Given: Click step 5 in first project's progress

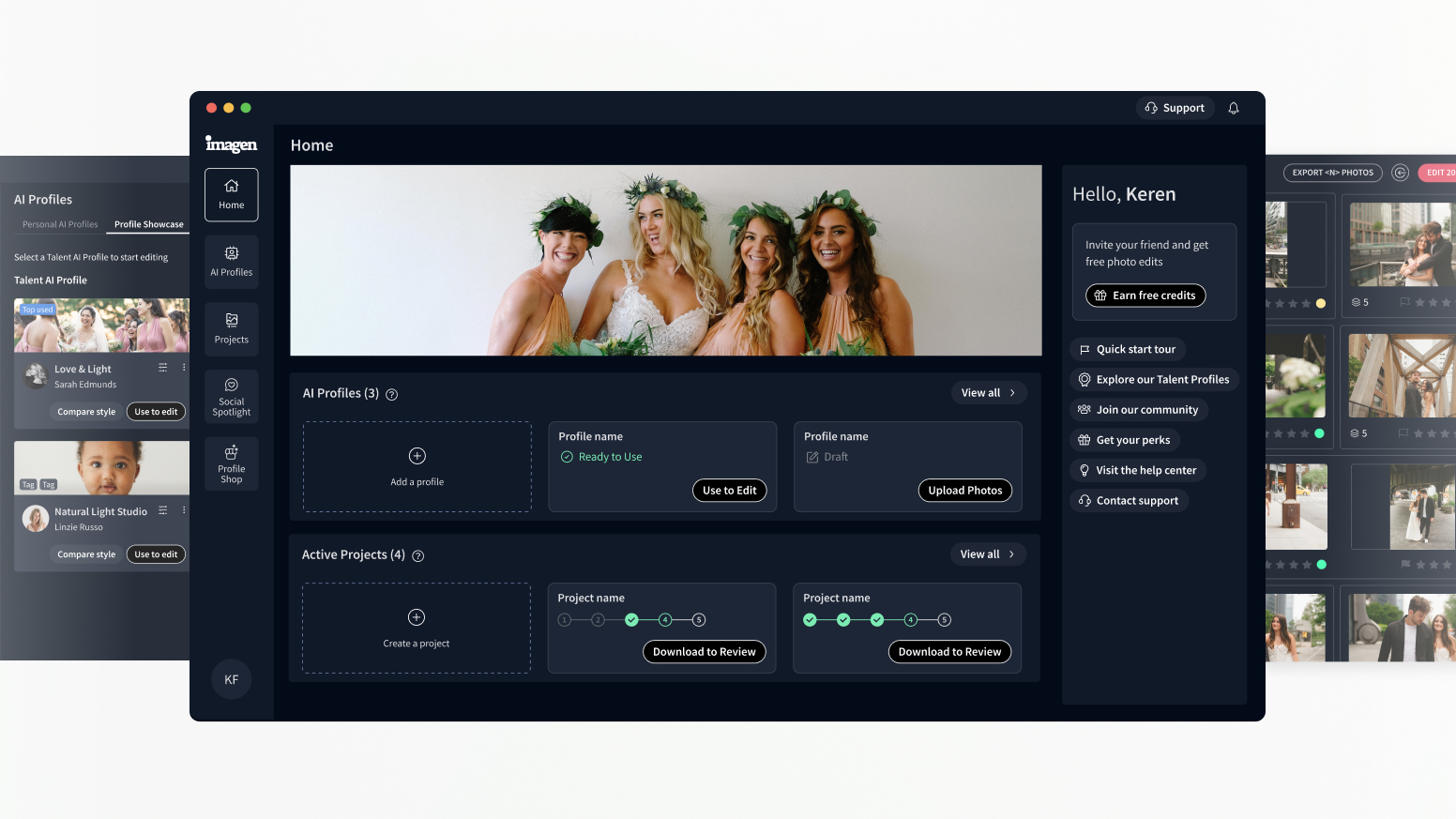Looking at the screenshot, I should (699, 620).
